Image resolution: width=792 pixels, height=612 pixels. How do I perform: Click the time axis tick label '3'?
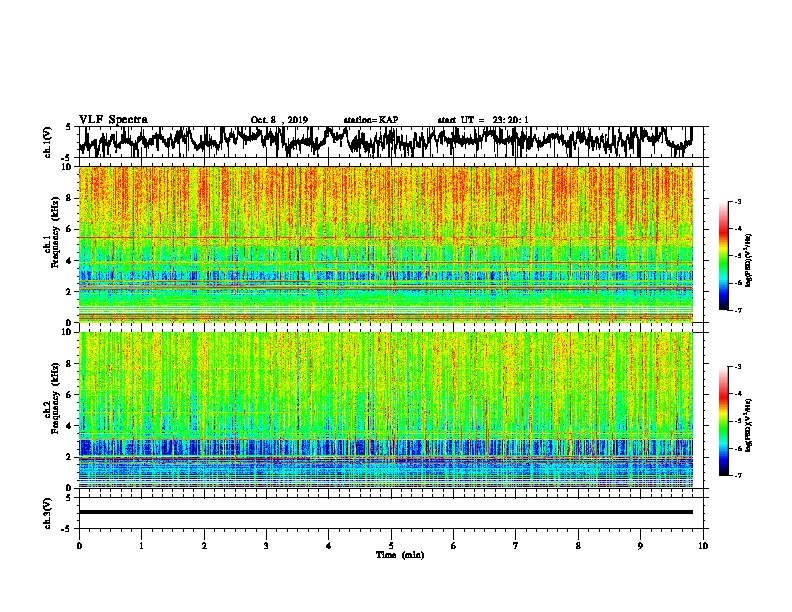click(266, 546)
